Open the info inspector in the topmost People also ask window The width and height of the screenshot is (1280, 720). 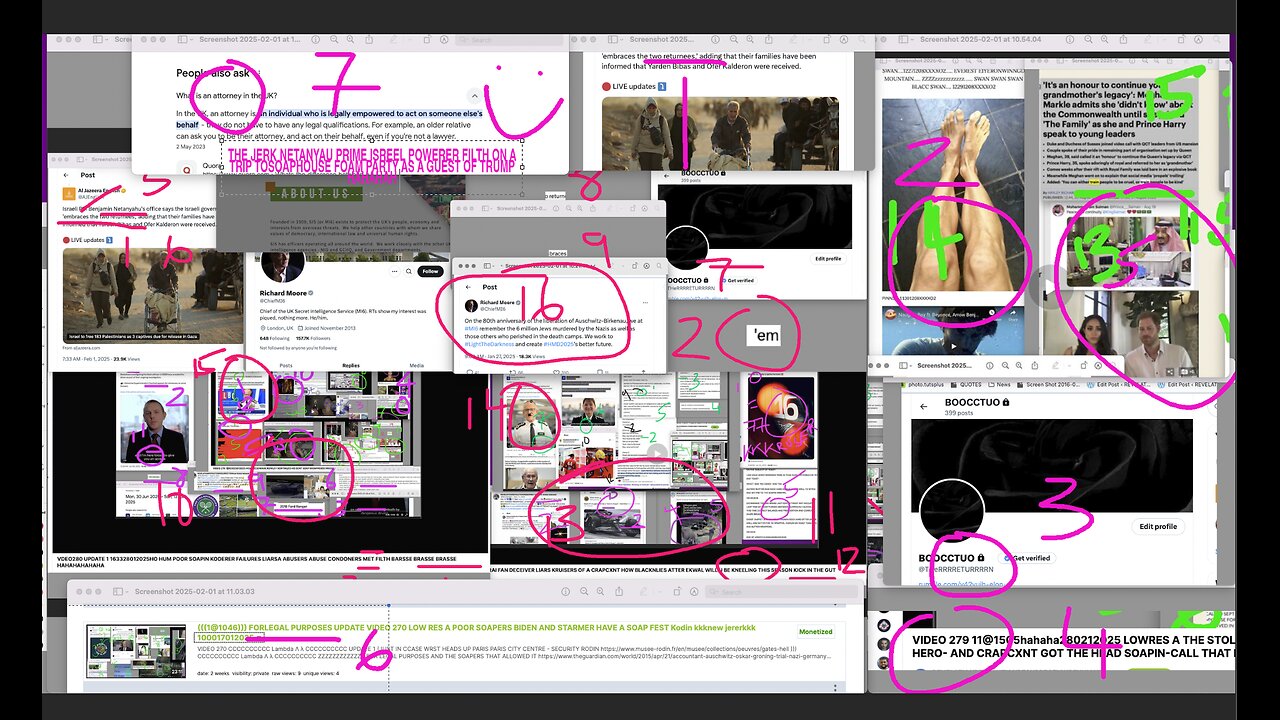click(x=315, y=39)
